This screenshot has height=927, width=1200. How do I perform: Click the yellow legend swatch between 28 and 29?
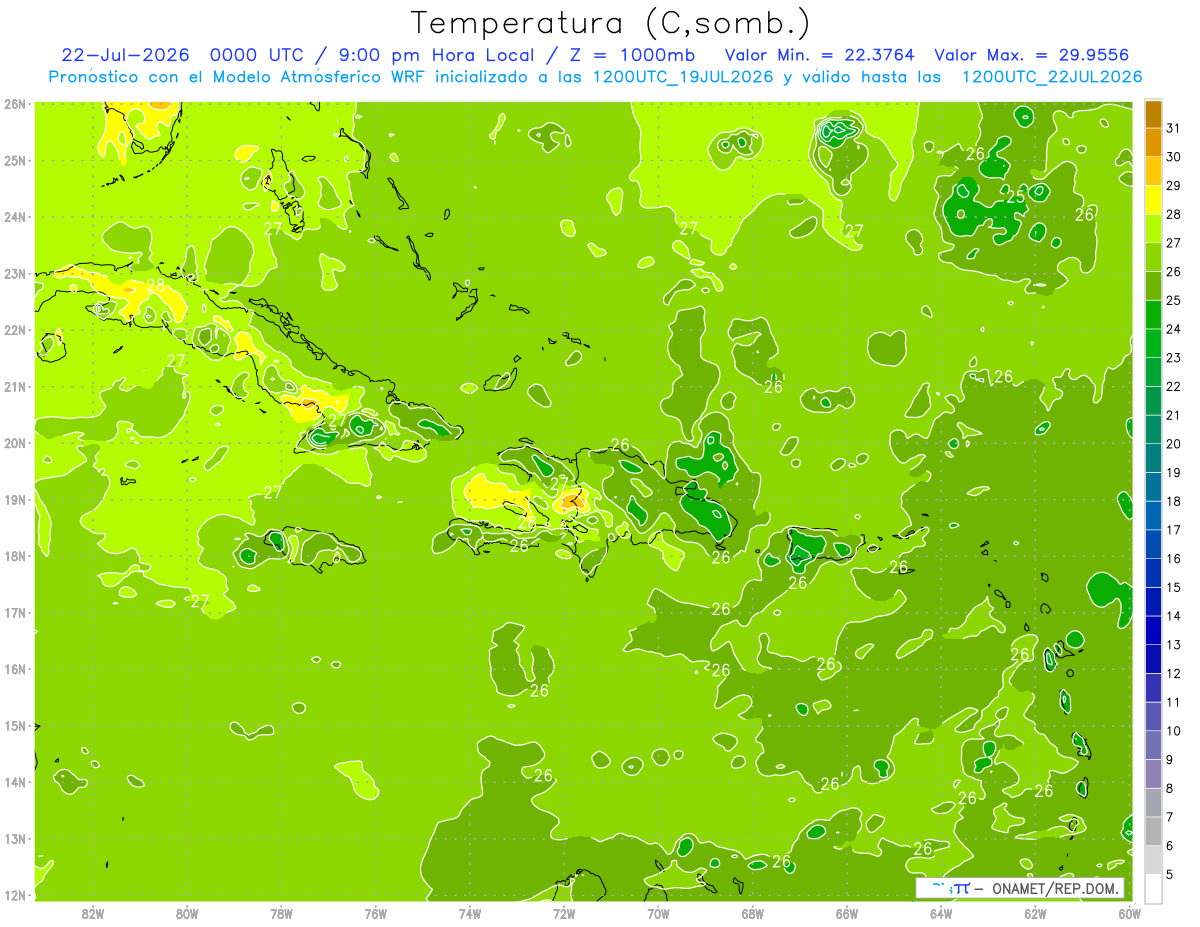click(x=1153, y=199)
